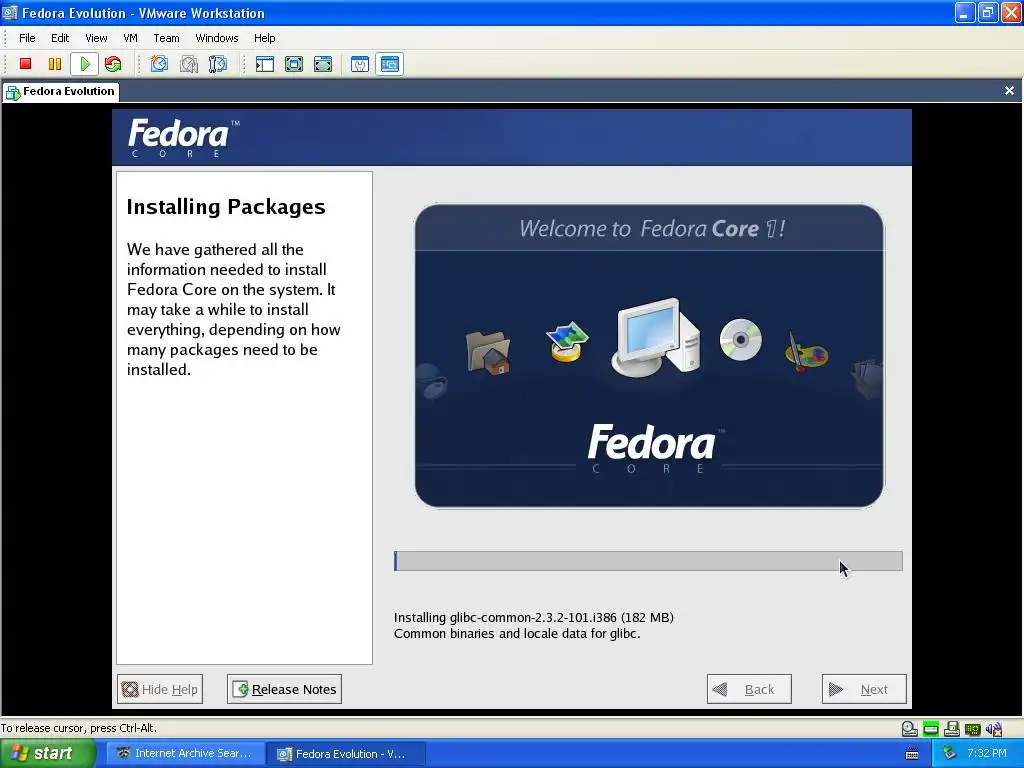The height and width of the screenshot is (768, 1024).
Task: Reset the virtual machine using the reset icon
Action: point(113,64)
